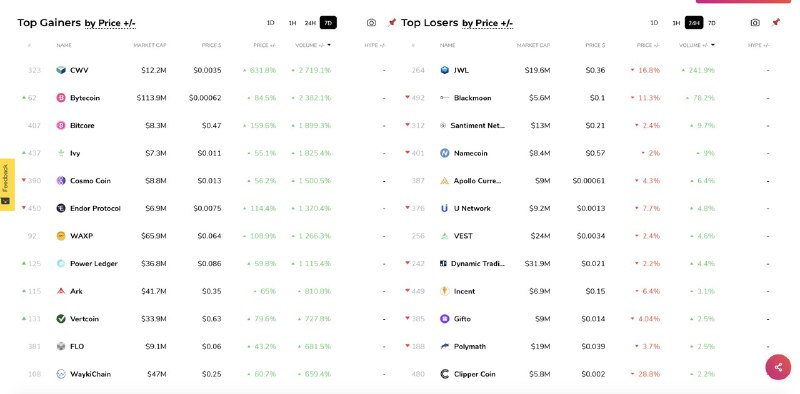Open Top Gainers 'by Price +/-' dropdown
The image size is (800, 394).
(110, 23)
